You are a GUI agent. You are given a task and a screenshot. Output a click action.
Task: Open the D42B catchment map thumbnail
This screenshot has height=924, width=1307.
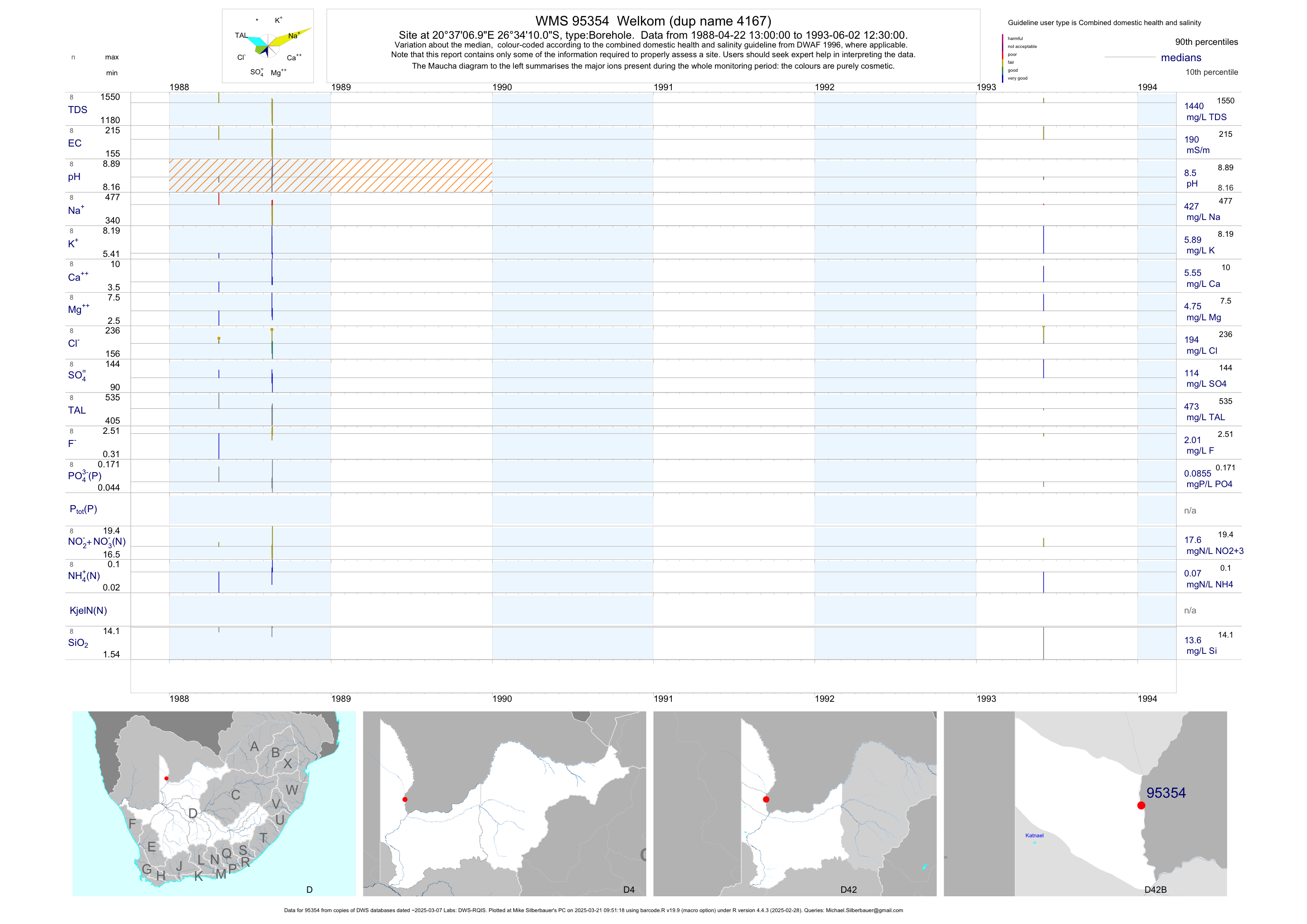[x=1085, y=803]
